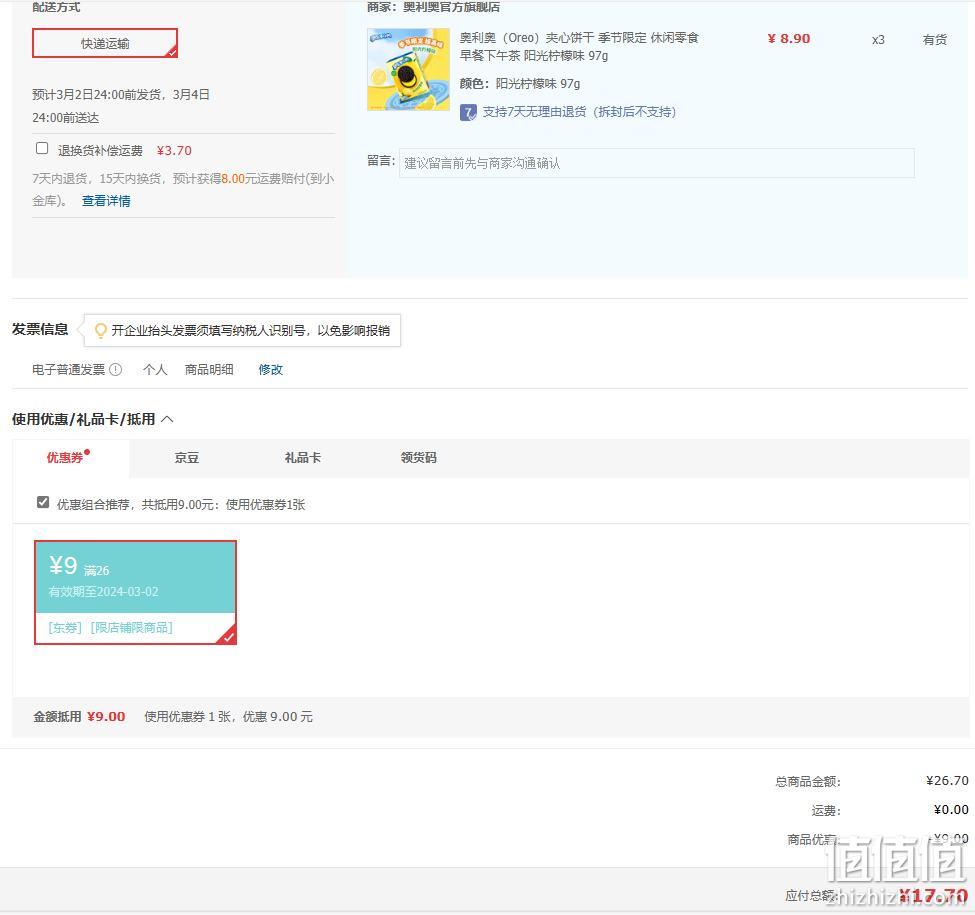Click the 支持7天无理由退货 text

pyautogui.click(x=580, y=112)
